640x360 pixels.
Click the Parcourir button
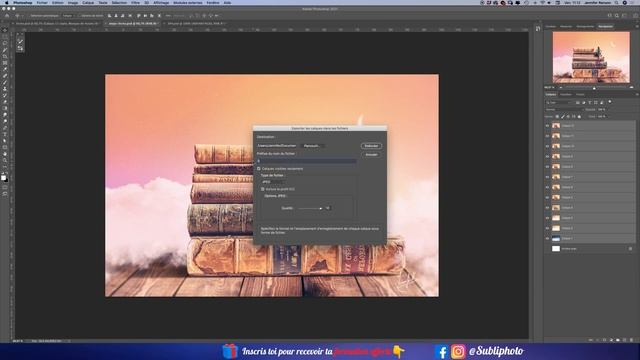tap(312, 146)
